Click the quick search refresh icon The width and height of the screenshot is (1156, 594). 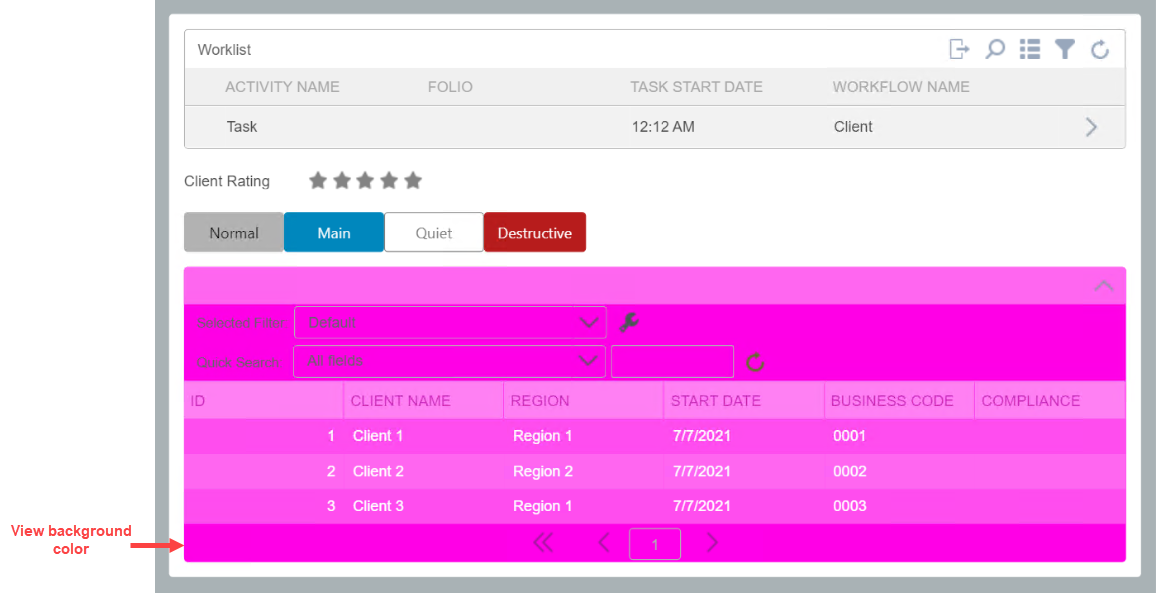755,362
